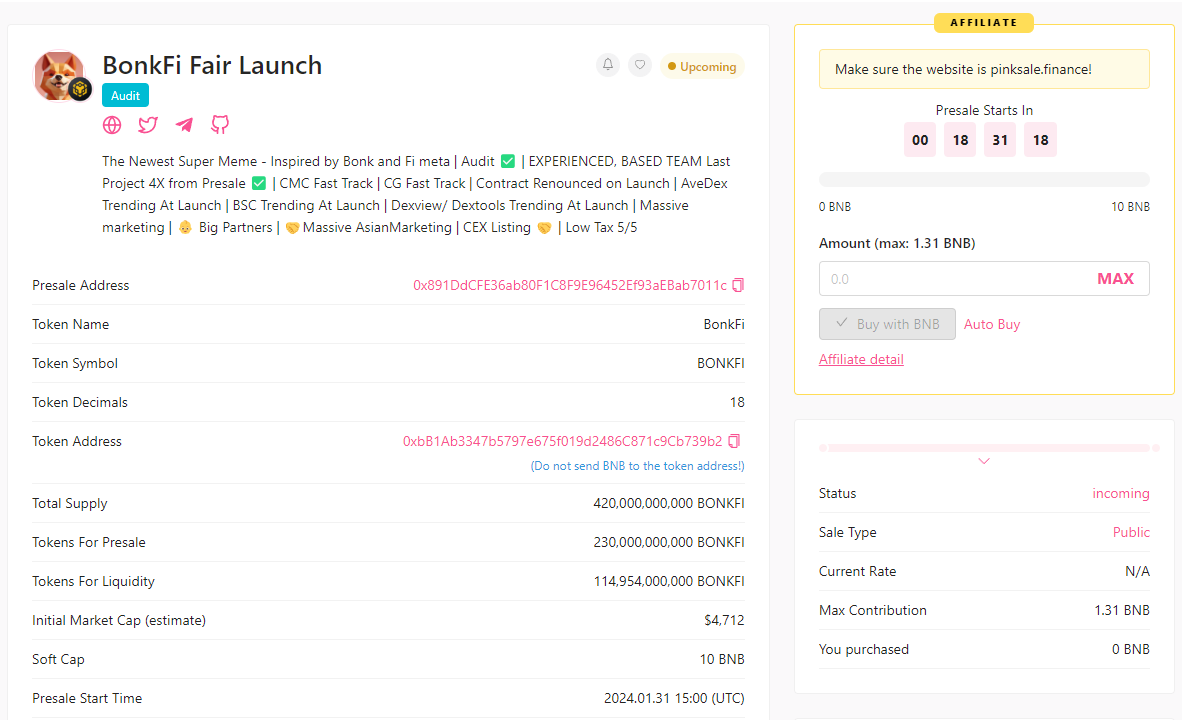Click the countdown seconds box showing last 18
Viewport: 1182px width, 720px height.
1040,140
